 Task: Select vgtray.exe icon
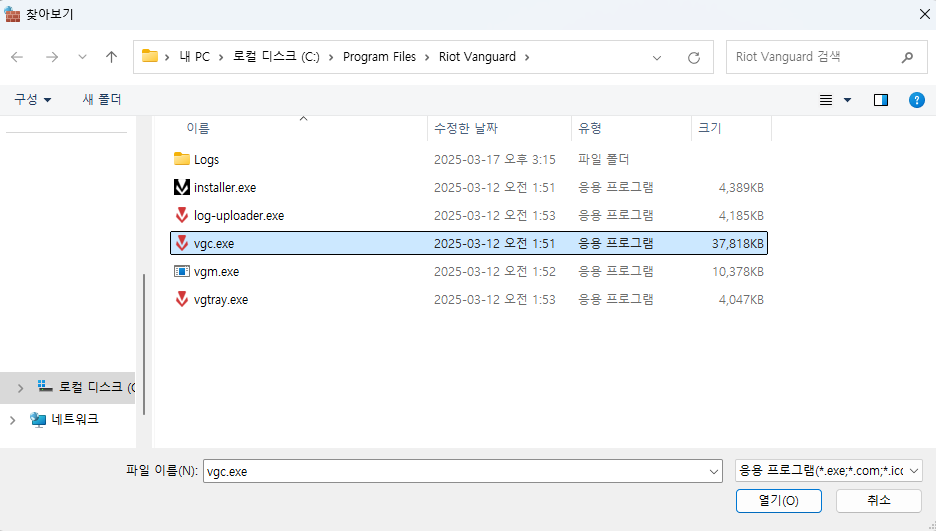pyautogui.click(x=181, y=299)
